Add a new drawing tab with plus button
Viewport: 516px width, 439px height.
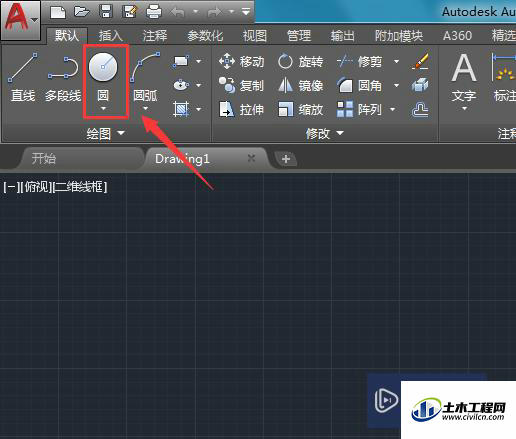(285, 159)
